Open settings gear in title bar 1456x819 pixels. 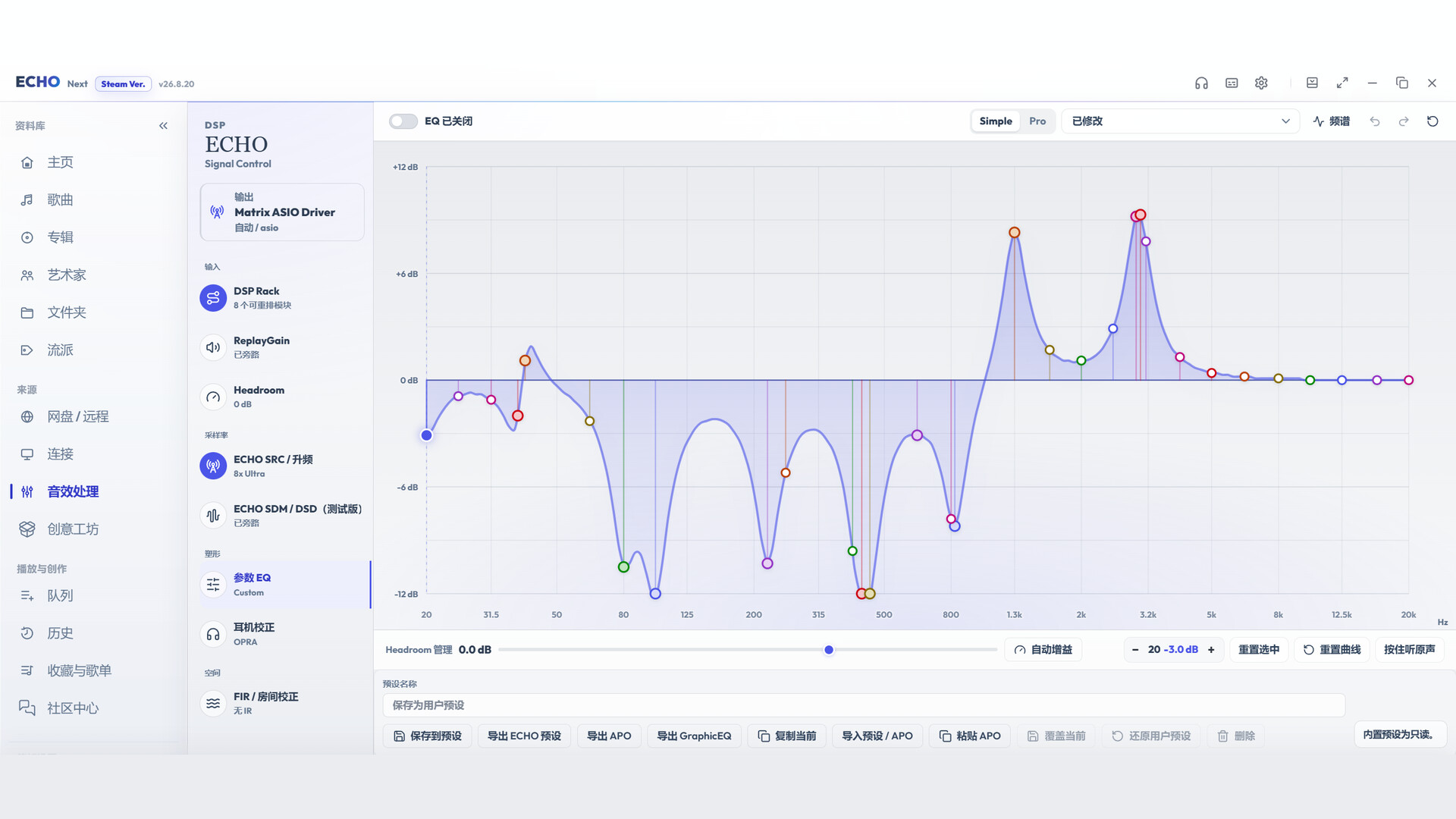tap(1261, 83)
